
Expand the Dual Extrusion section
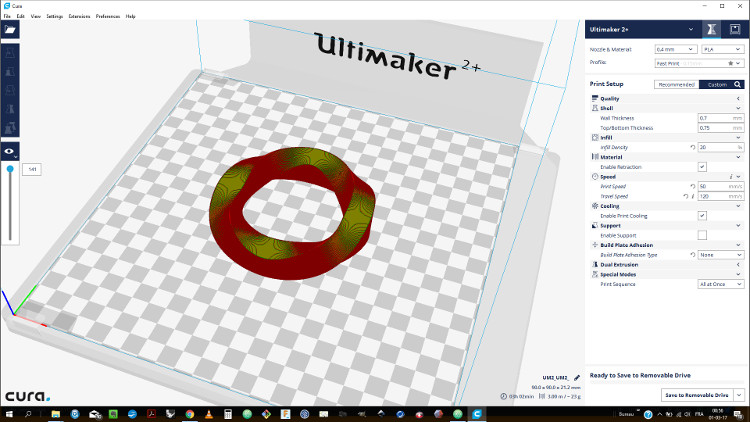pyautogui.click(x=666, y=265)
